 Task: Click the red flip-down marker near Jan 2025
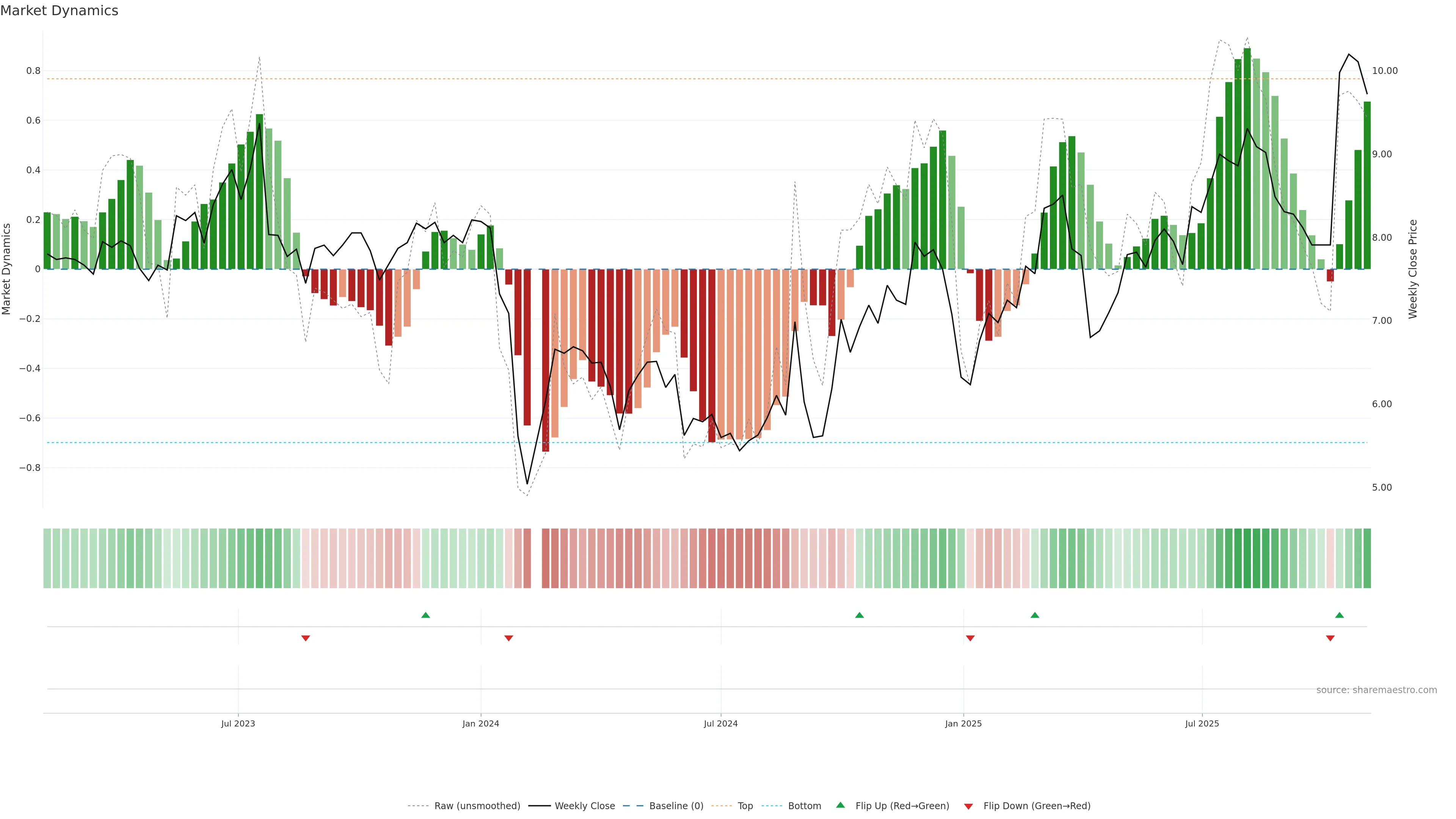click(970, 638)
